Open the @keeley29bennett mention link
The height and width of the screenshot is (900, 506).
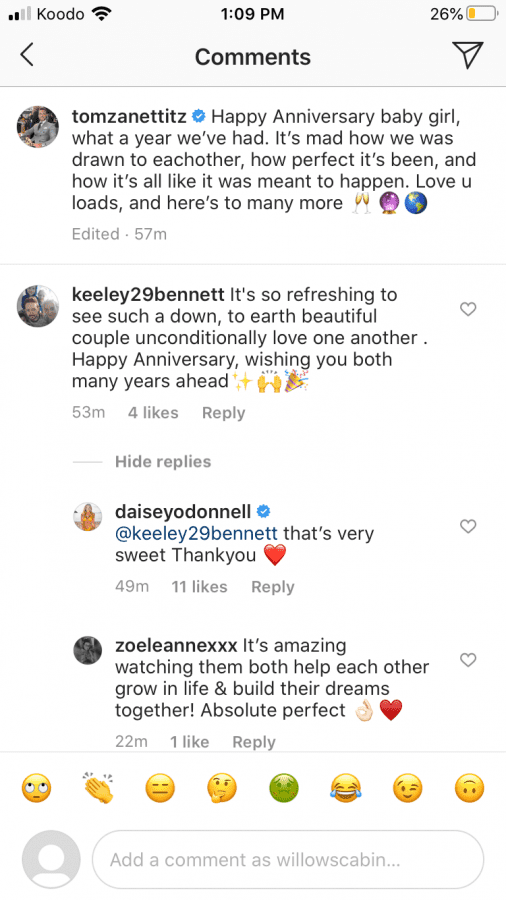tap(197, 533)
